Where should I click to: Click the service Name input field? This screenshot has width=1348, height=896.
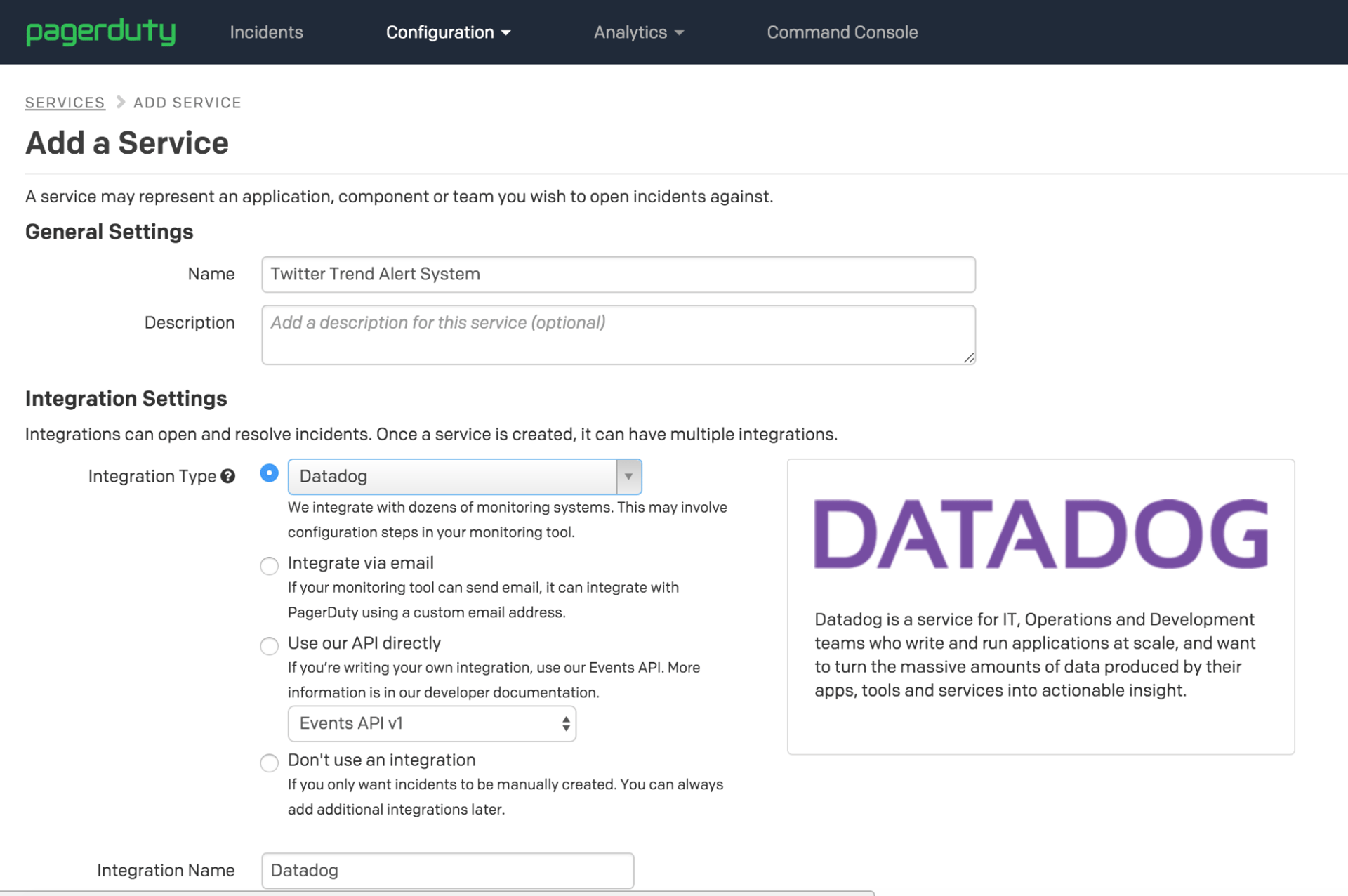click(x=618, y=275)
